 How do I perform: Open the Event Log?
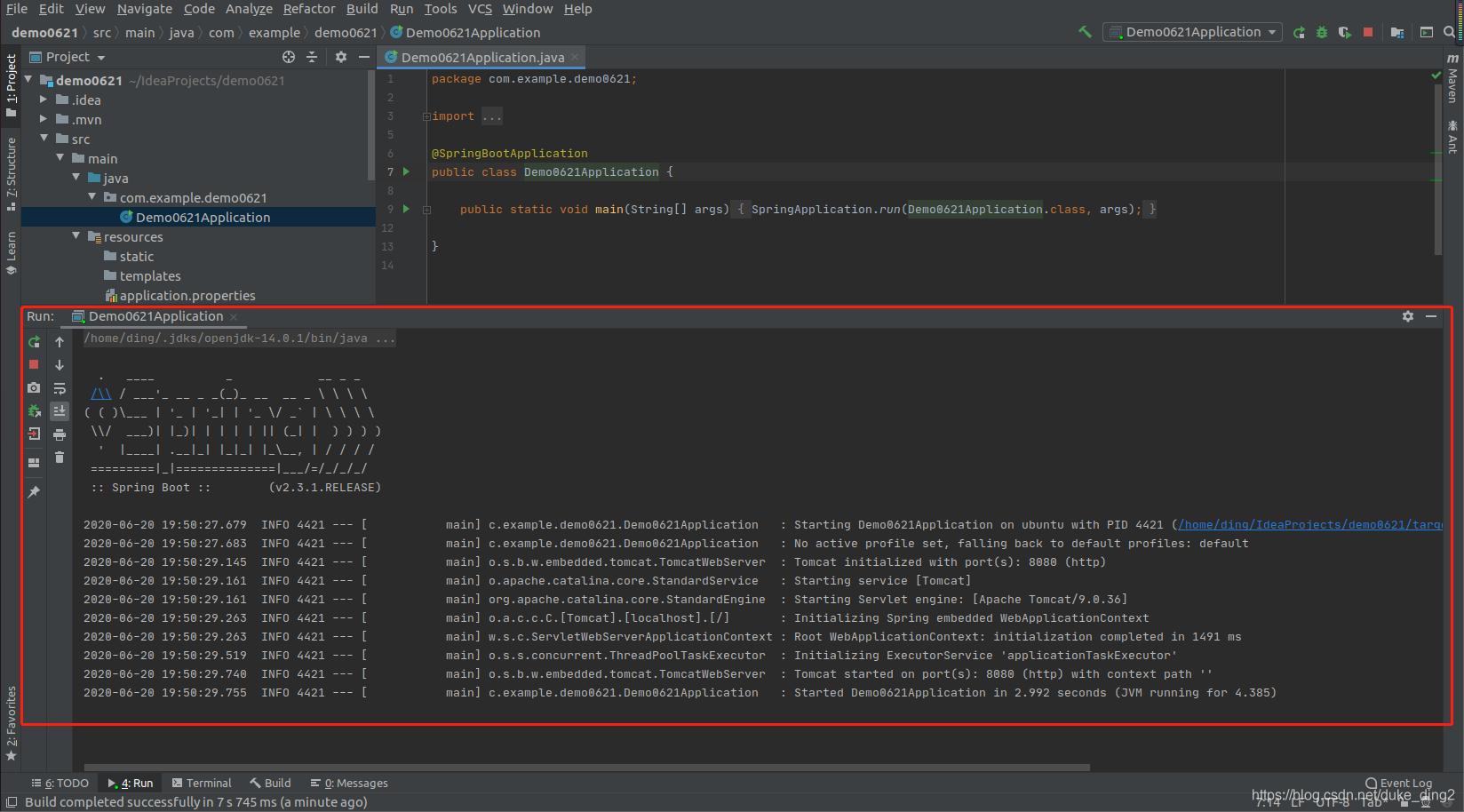coord(1399,784)
